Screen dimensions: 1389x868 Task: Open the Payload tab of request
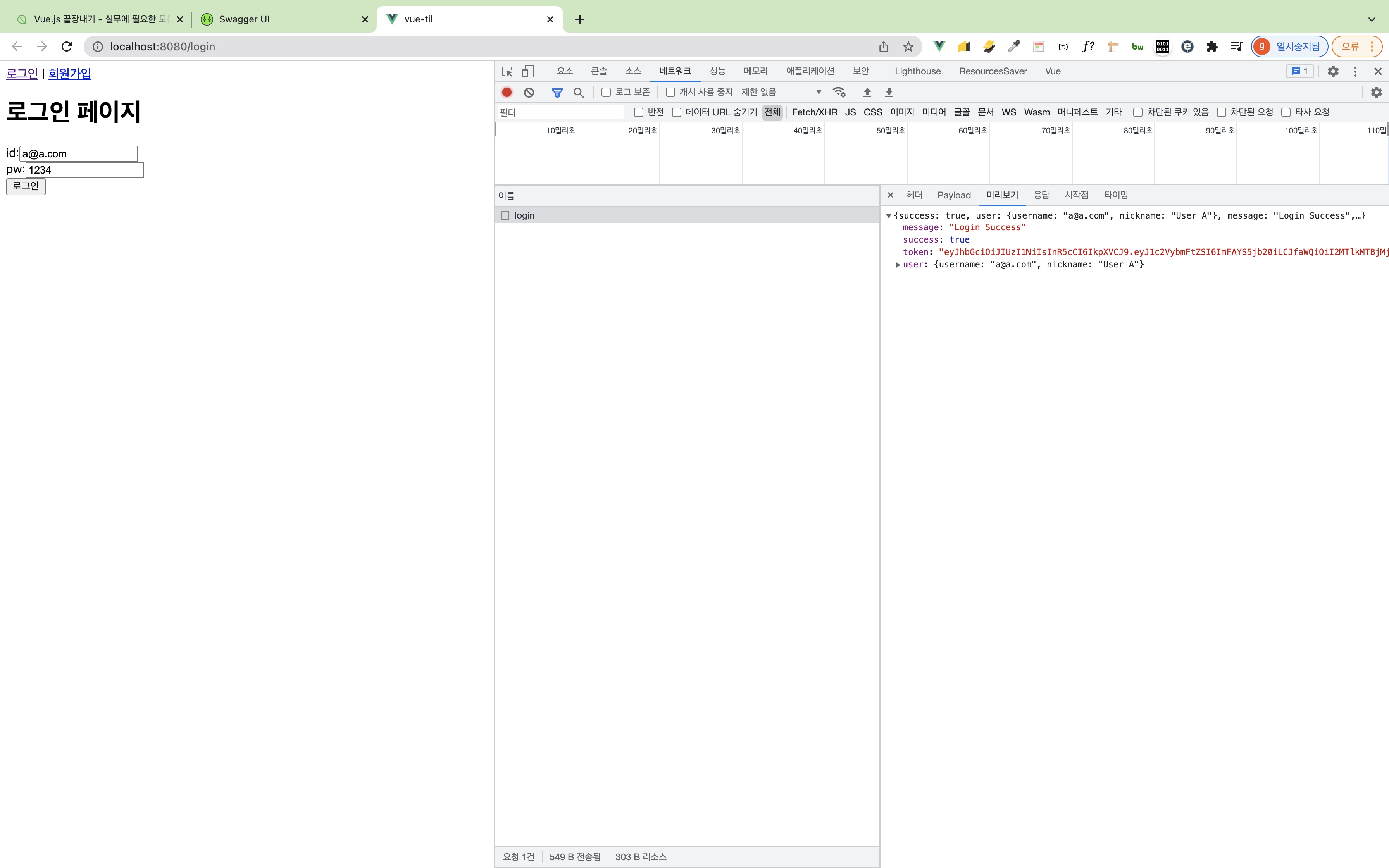[x=953, y=195]
